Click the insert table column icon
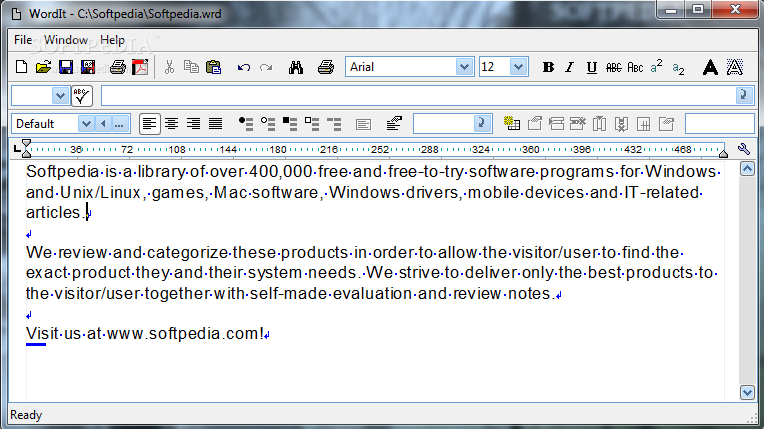 click(x=599, y=123)
